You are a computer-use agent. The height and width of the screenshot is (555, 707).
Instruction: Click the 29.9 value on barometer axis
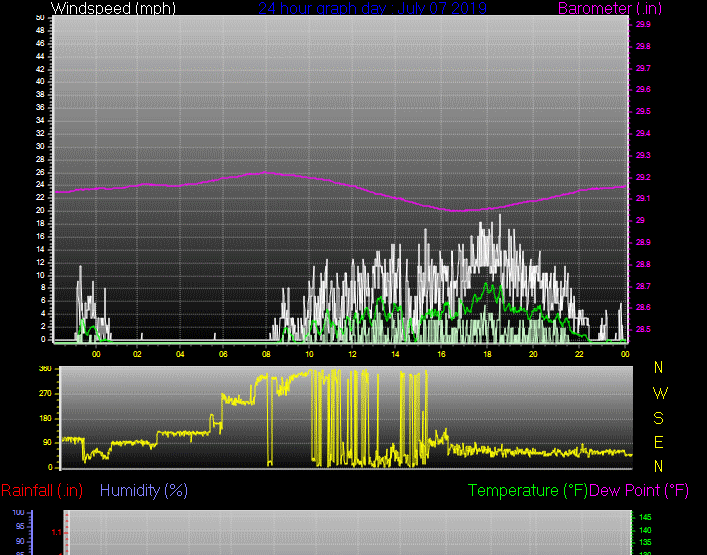[x=642, y=24]
